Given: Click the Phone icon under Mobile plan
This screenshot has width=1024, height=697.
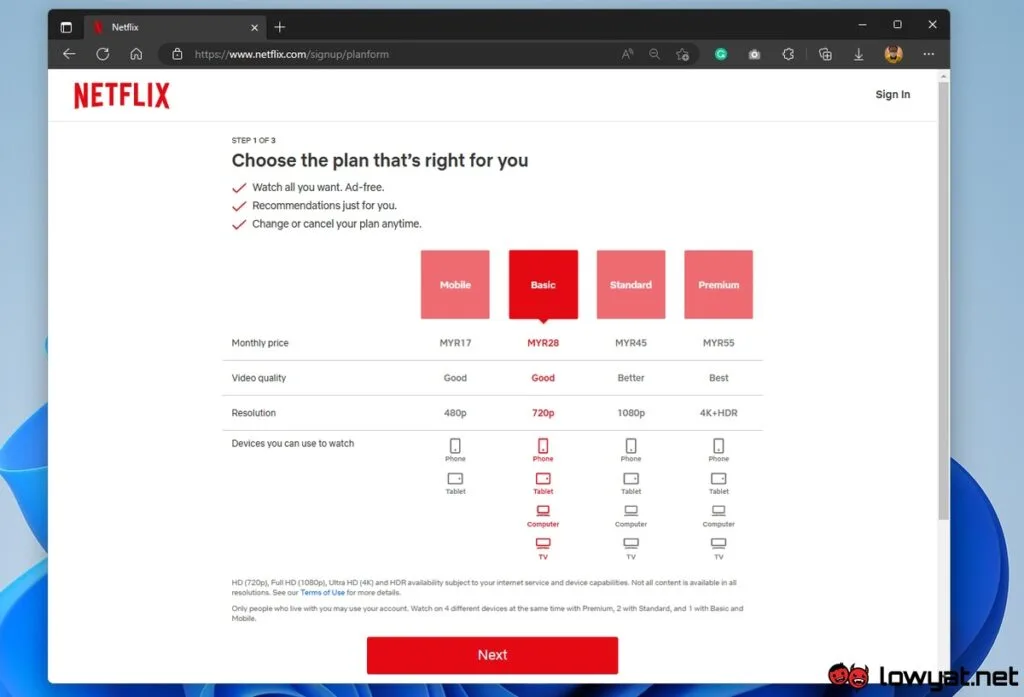Looking at the screenshot, I should tap(455, 446).
